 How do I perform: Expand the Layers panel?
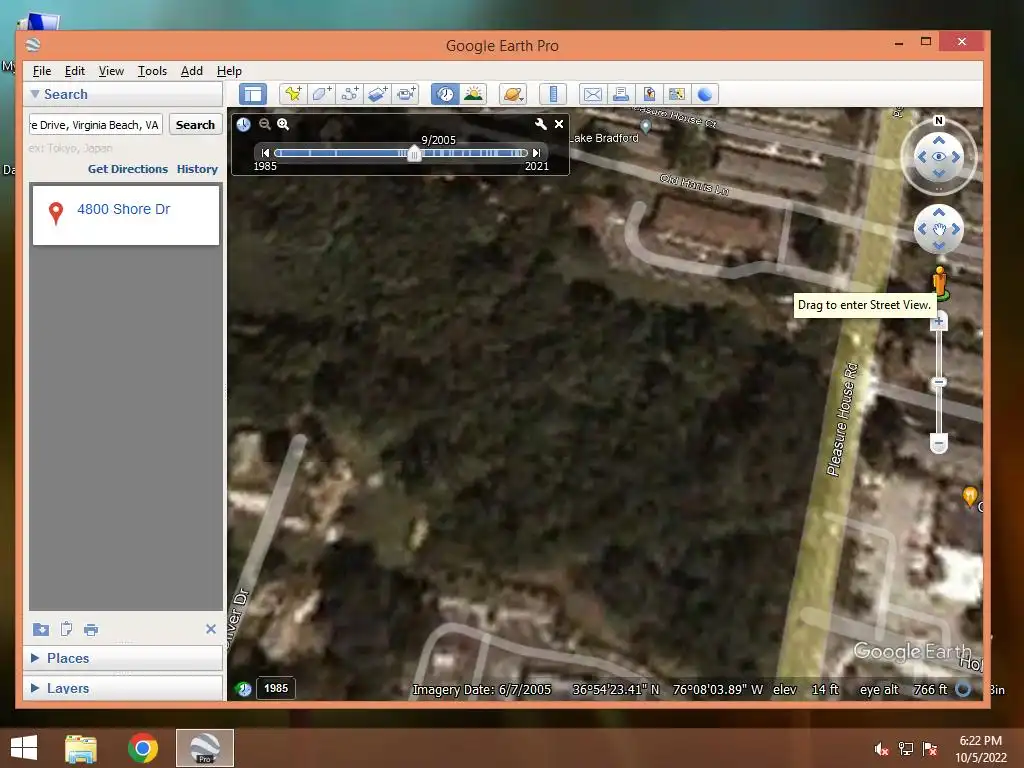[35, 688]
